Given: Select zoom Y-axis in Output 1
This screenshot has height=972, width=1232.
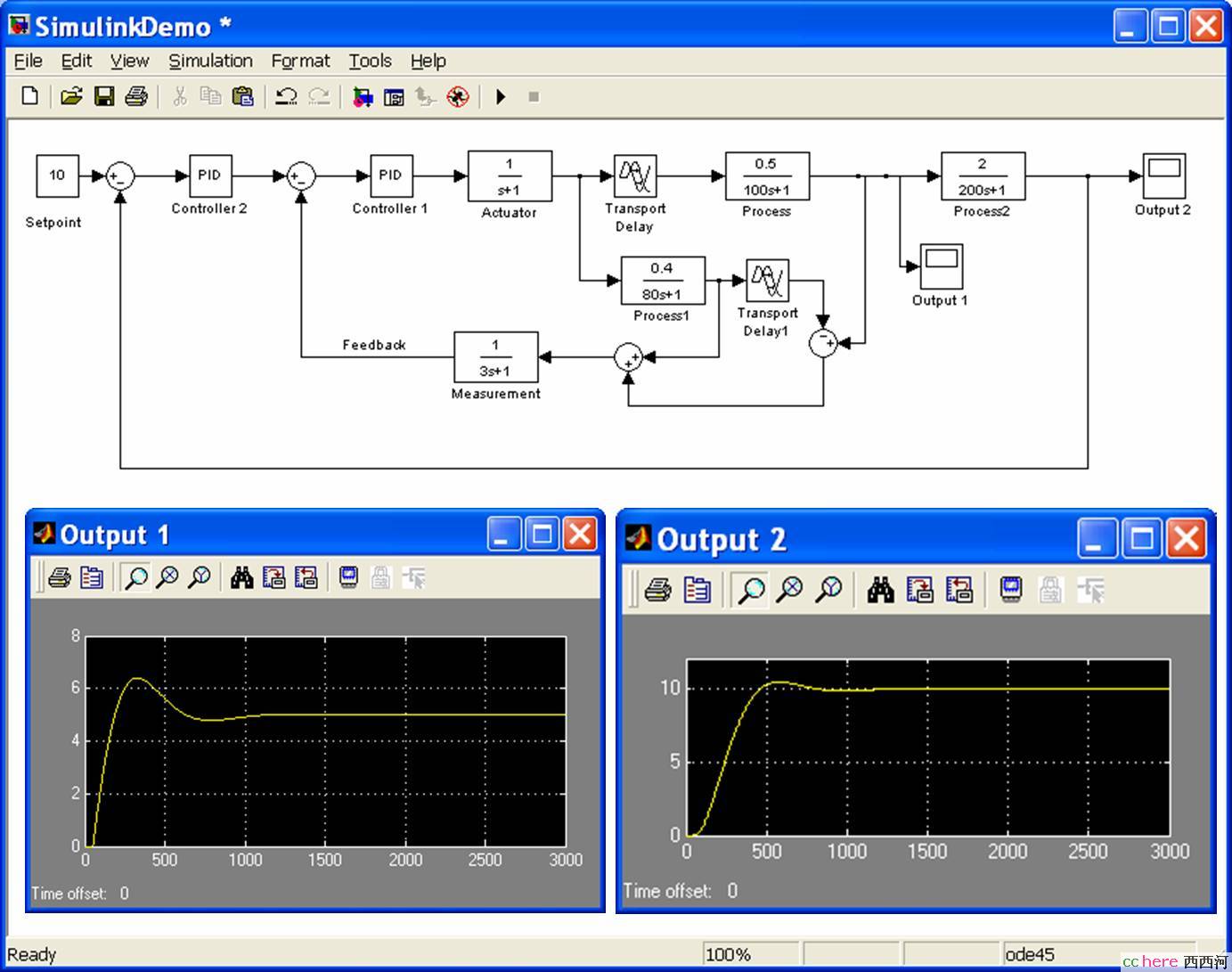Looking at the screenshot, I should tap(200, 577).
